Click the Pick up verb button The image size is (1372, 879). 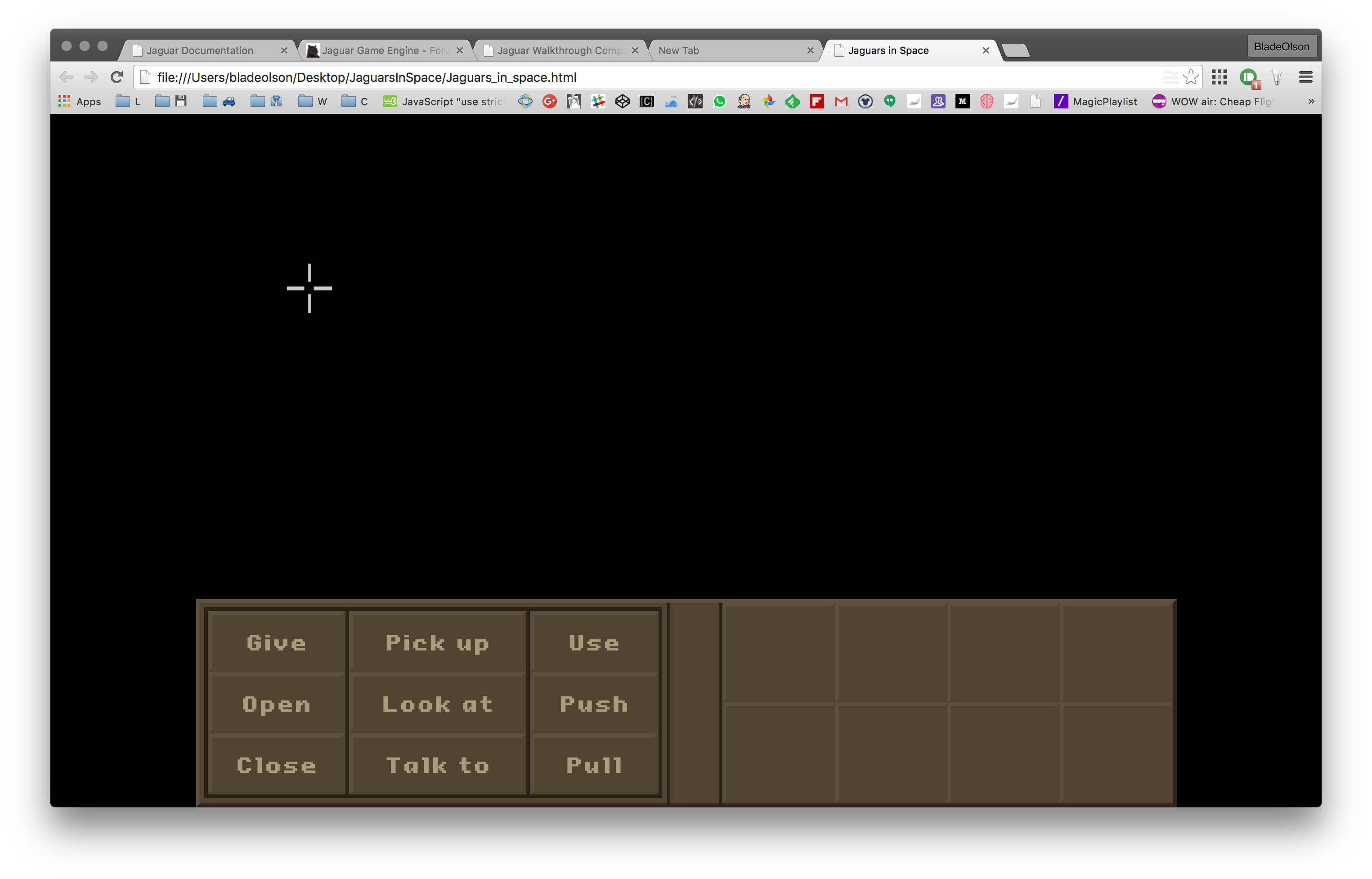coord(437,643)
